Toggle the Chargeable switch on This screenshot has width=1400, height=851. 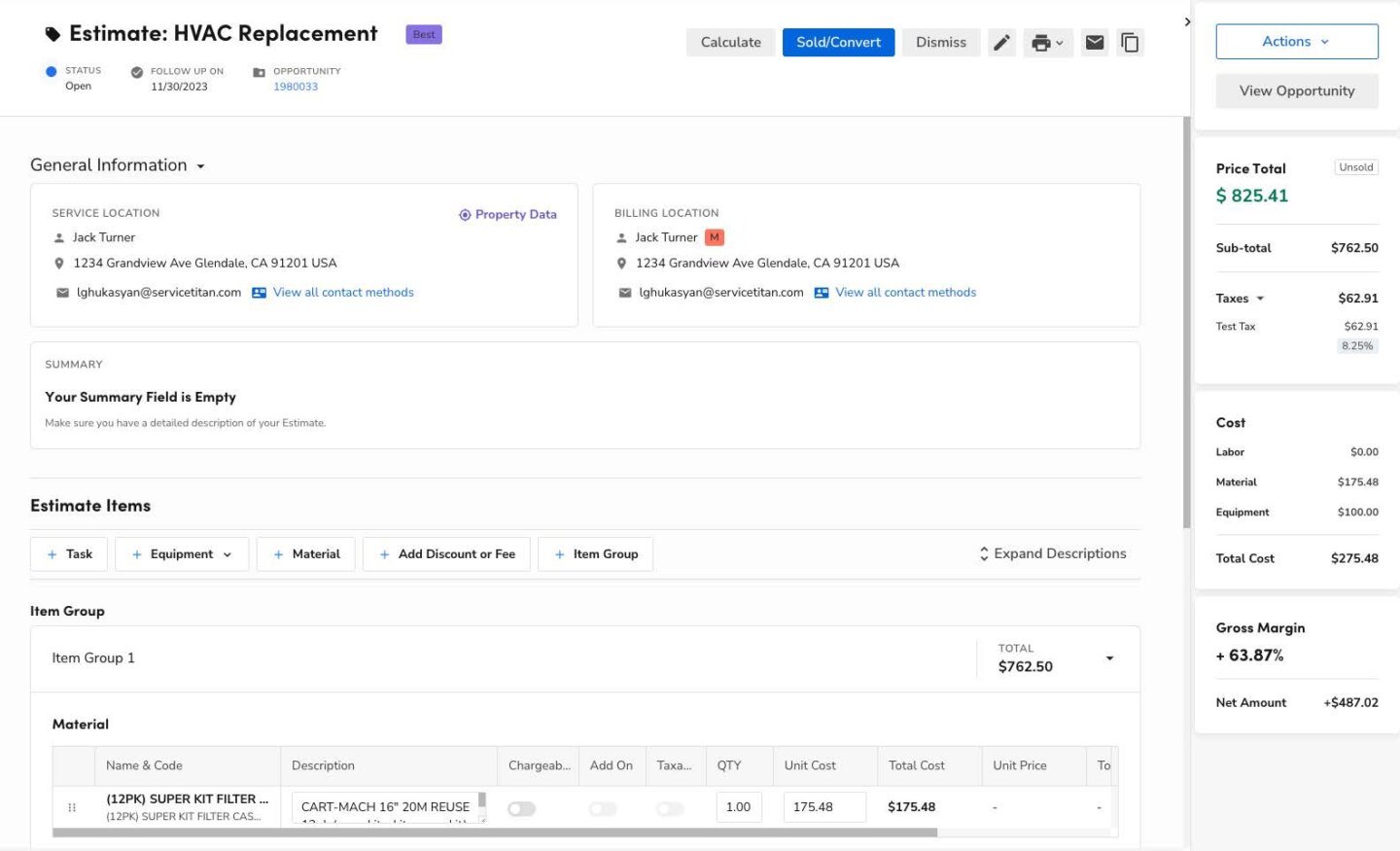pos(522,808)
